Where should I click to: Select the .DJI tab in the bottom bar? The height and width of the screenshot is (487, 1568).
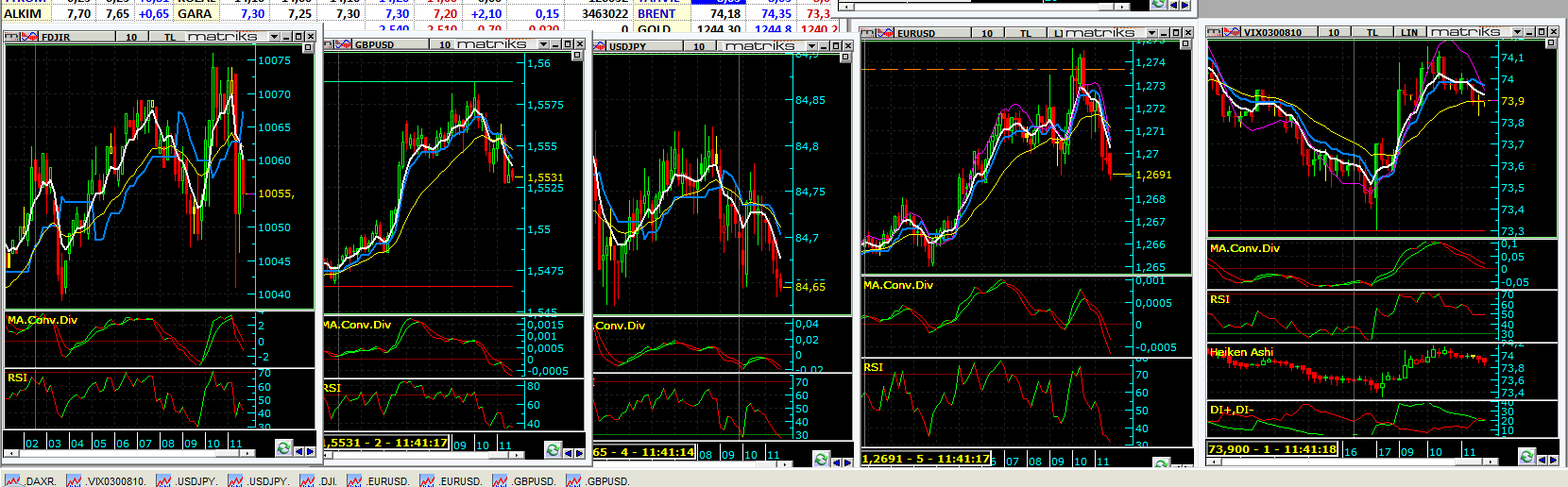pos(319,480)
